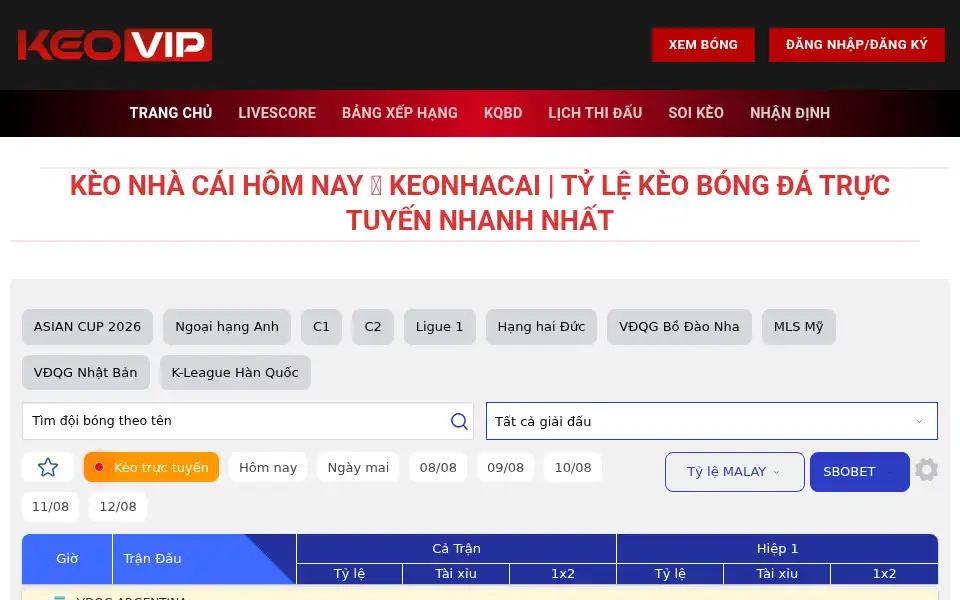Click the ĐĂNG NHẬP/ĐĂNG KÝ button
960x600 pixels.
(x=857, y=45)
